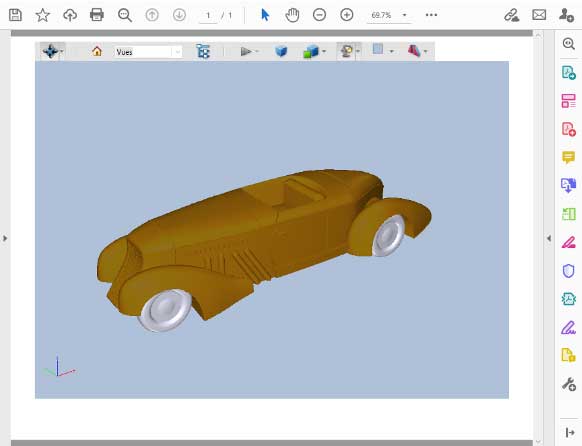582x446 pixels.
Task: Open yellow Send for Comments tool
Action: tap(568, 355)
